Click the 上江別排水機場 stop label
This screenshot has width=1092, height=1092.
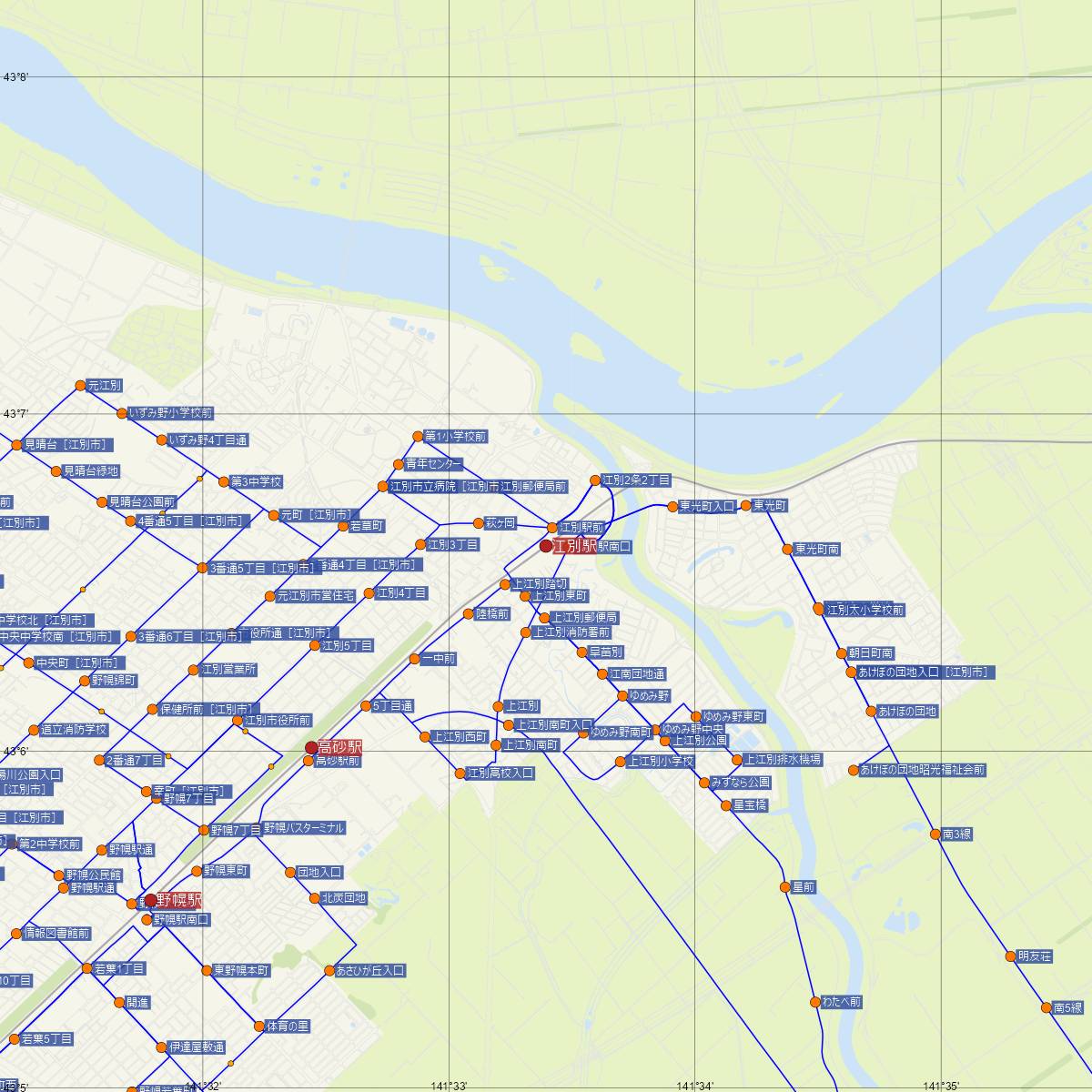tap(783, 759)
